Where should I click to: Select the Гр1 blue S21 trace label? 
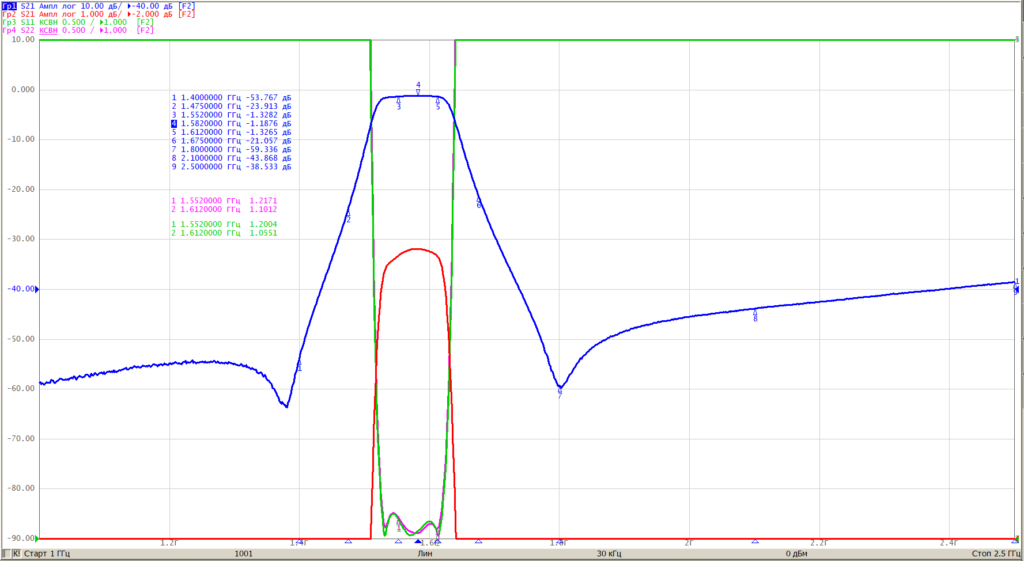click(x=9, y=5)
